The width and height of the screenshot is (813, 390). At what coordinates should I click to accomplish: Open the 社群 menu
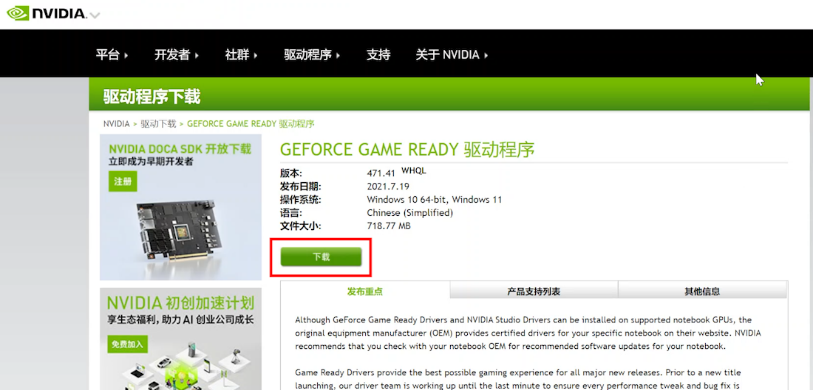tap(241, 54)
